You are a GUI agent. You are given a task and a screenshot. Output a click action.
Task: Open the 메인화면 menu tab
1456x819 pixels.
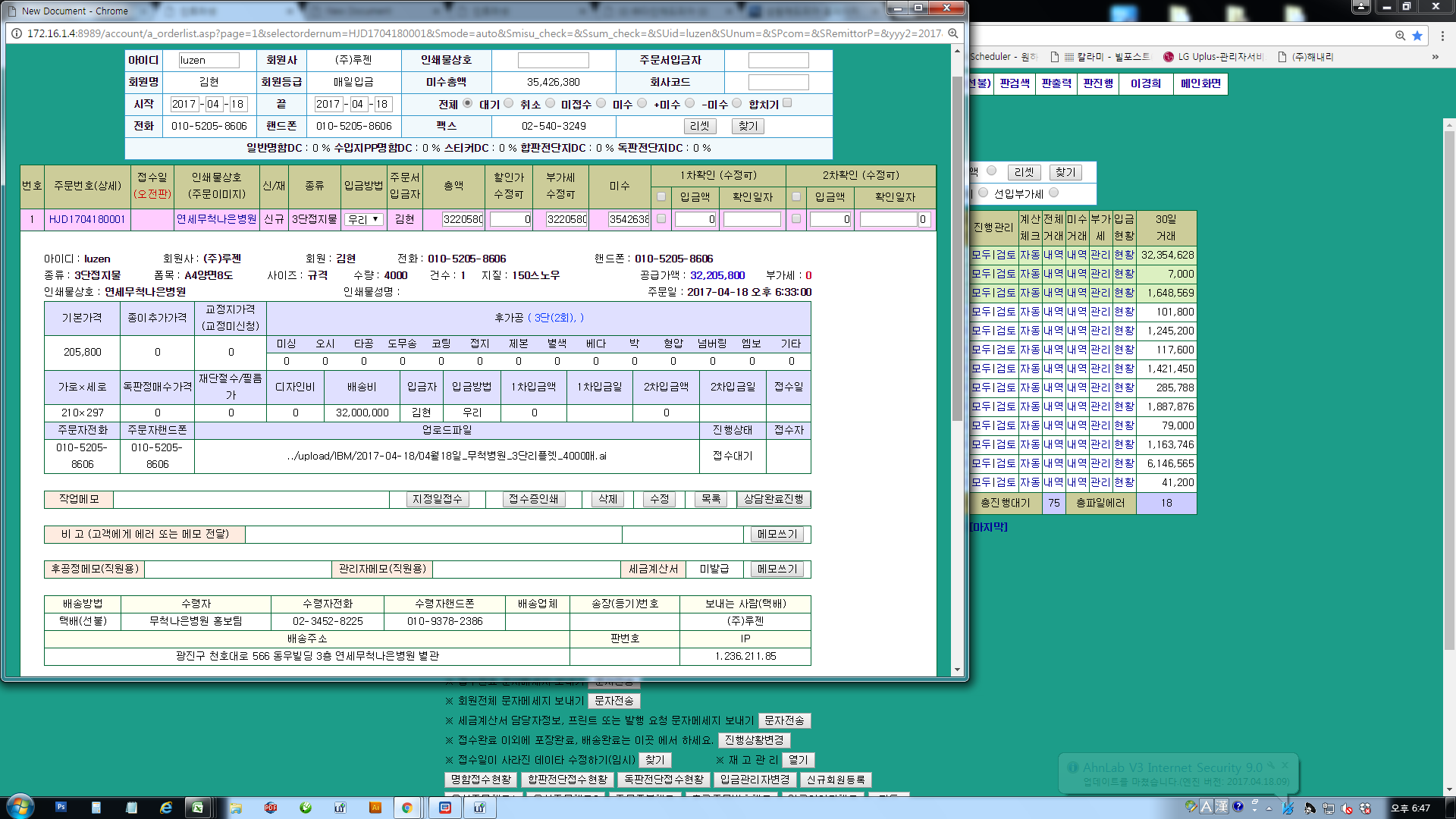pyautogui.click(x=1200, y=83)
